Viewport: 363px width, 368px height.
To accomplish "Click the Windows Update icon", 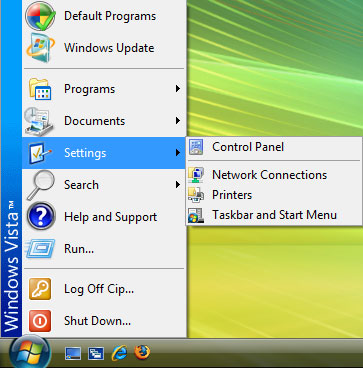I will (40, 48).
